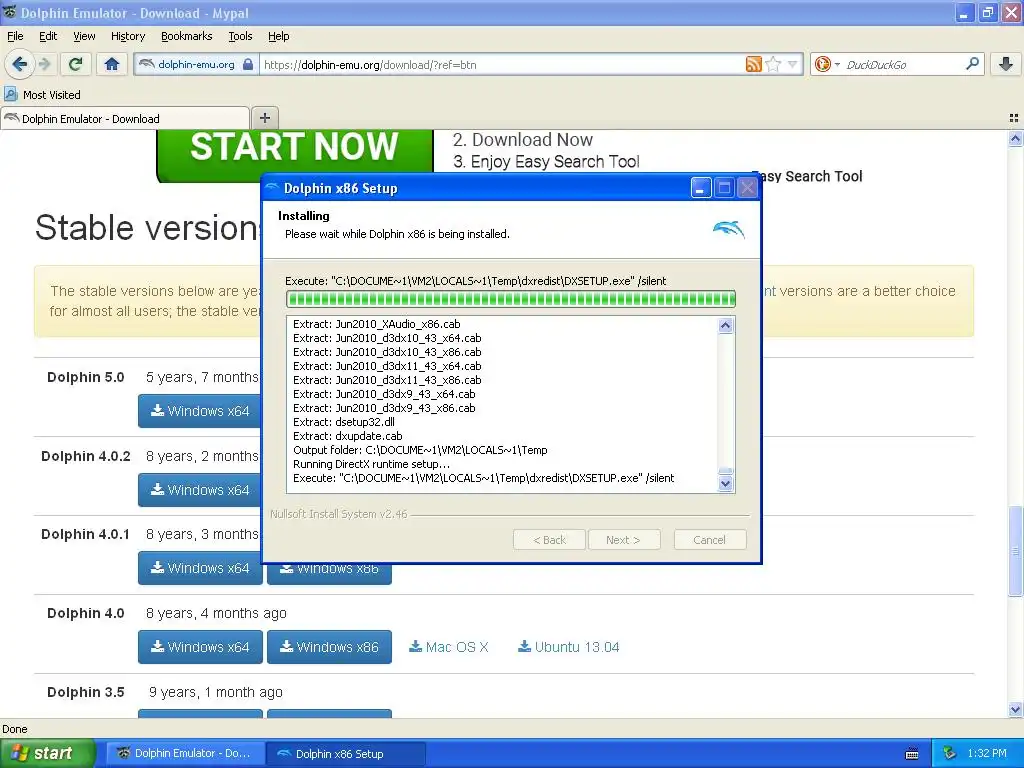Open the Edit menu

pyautogui.click(x=48, y=36)
